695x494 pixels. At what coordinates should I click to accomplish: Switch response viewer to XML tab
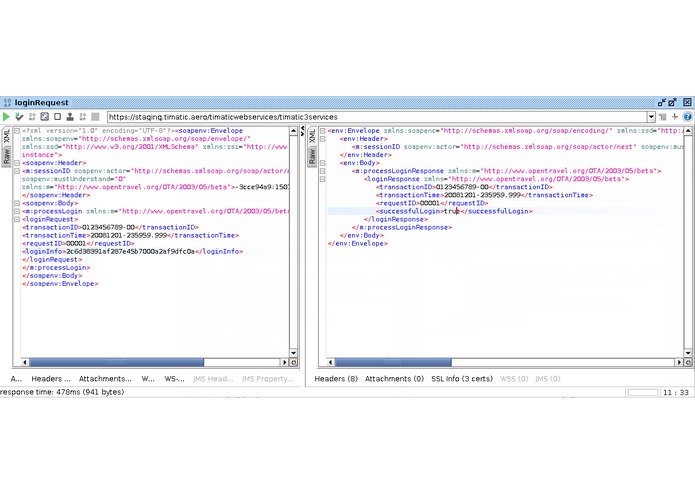[x=312, y=136]
